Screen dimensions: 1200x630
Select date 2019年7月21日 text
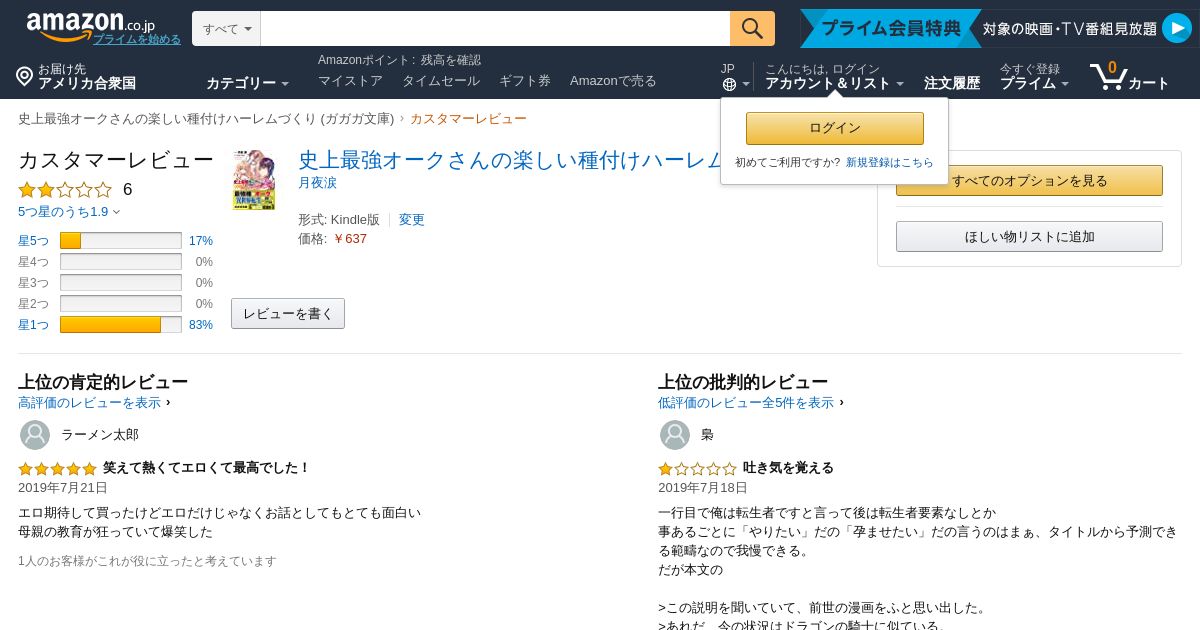[x=63, y=487]
